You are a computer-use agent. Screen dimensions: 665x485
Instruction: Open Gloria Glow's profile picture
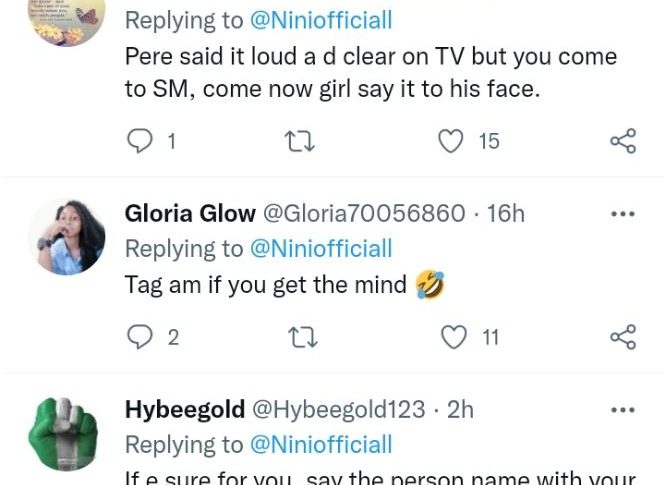point(66,236)
